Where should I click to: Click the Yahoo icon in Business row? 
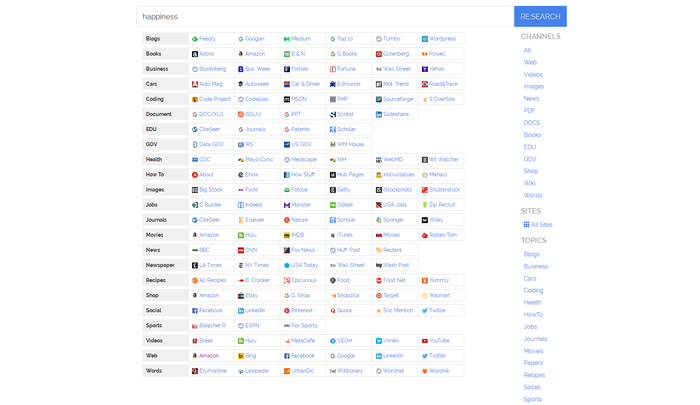point(425,69)
